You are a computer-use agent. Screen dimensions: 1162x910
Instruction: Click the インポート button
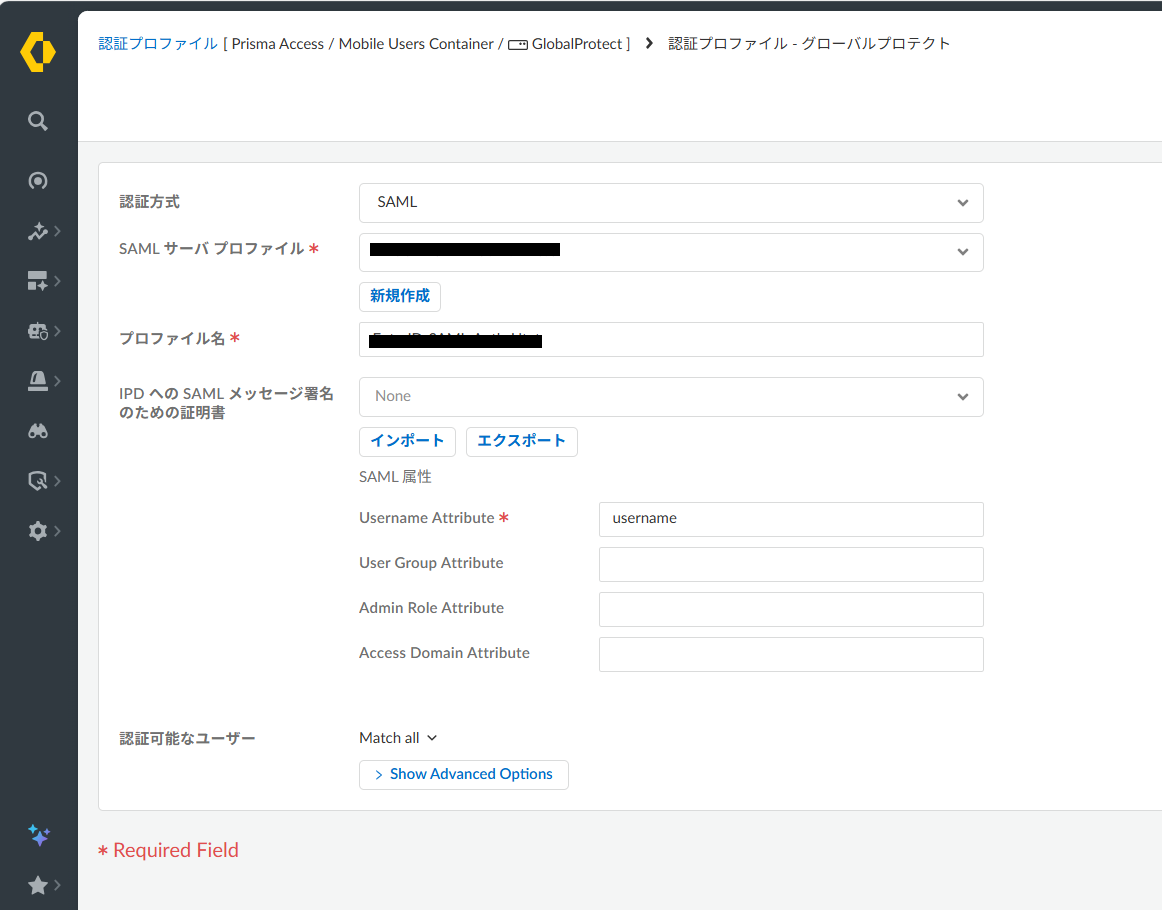tap(407, 441)
